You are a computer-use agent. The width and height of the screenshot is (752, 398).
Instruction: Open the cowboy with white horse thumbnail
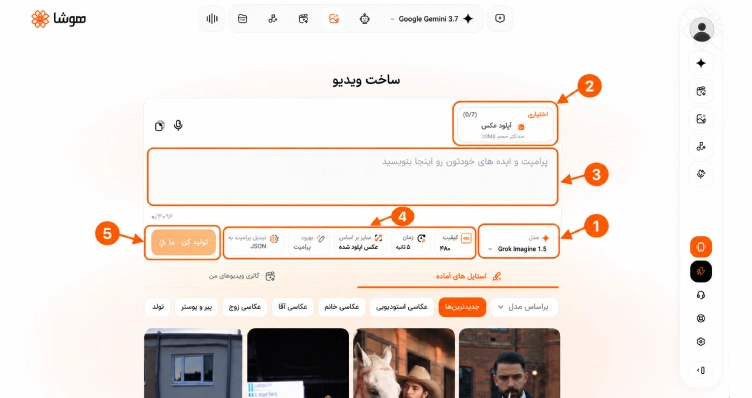pyautogui.click(x=404, y=363)
